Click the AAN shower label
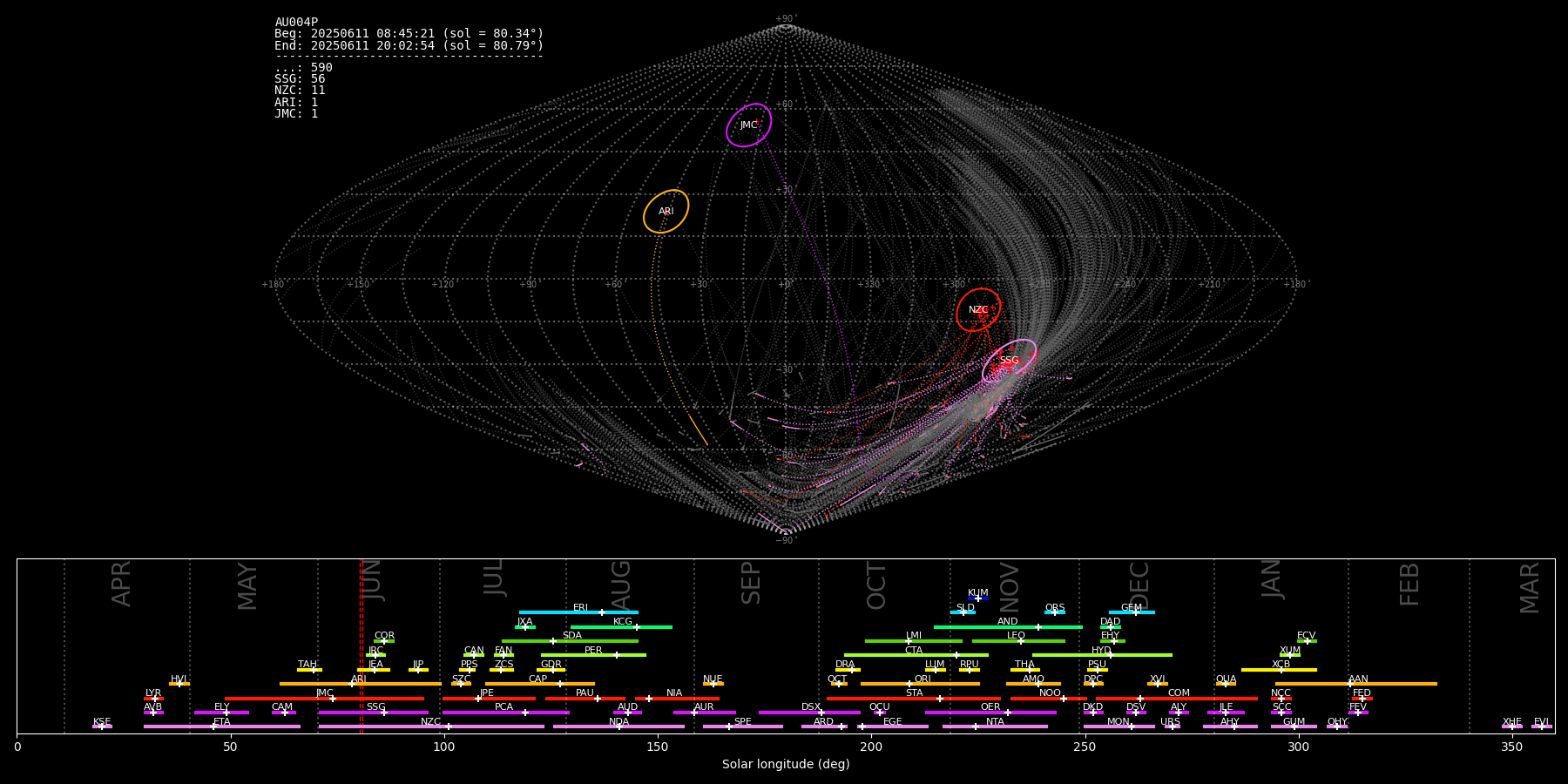 (1358, 679)
